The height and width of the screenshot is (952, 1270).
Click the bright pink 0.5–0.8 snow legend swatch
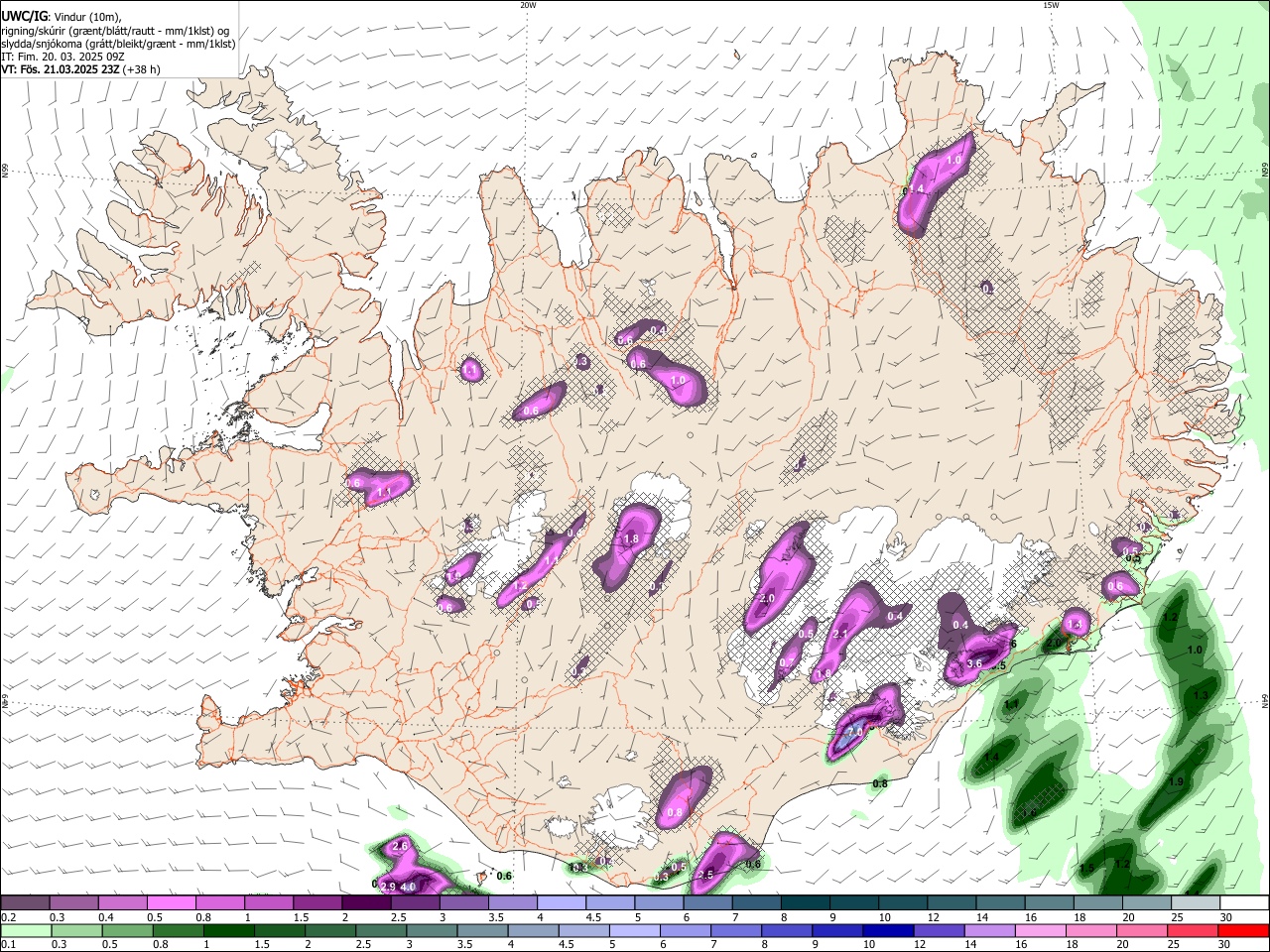coord(171,903)
